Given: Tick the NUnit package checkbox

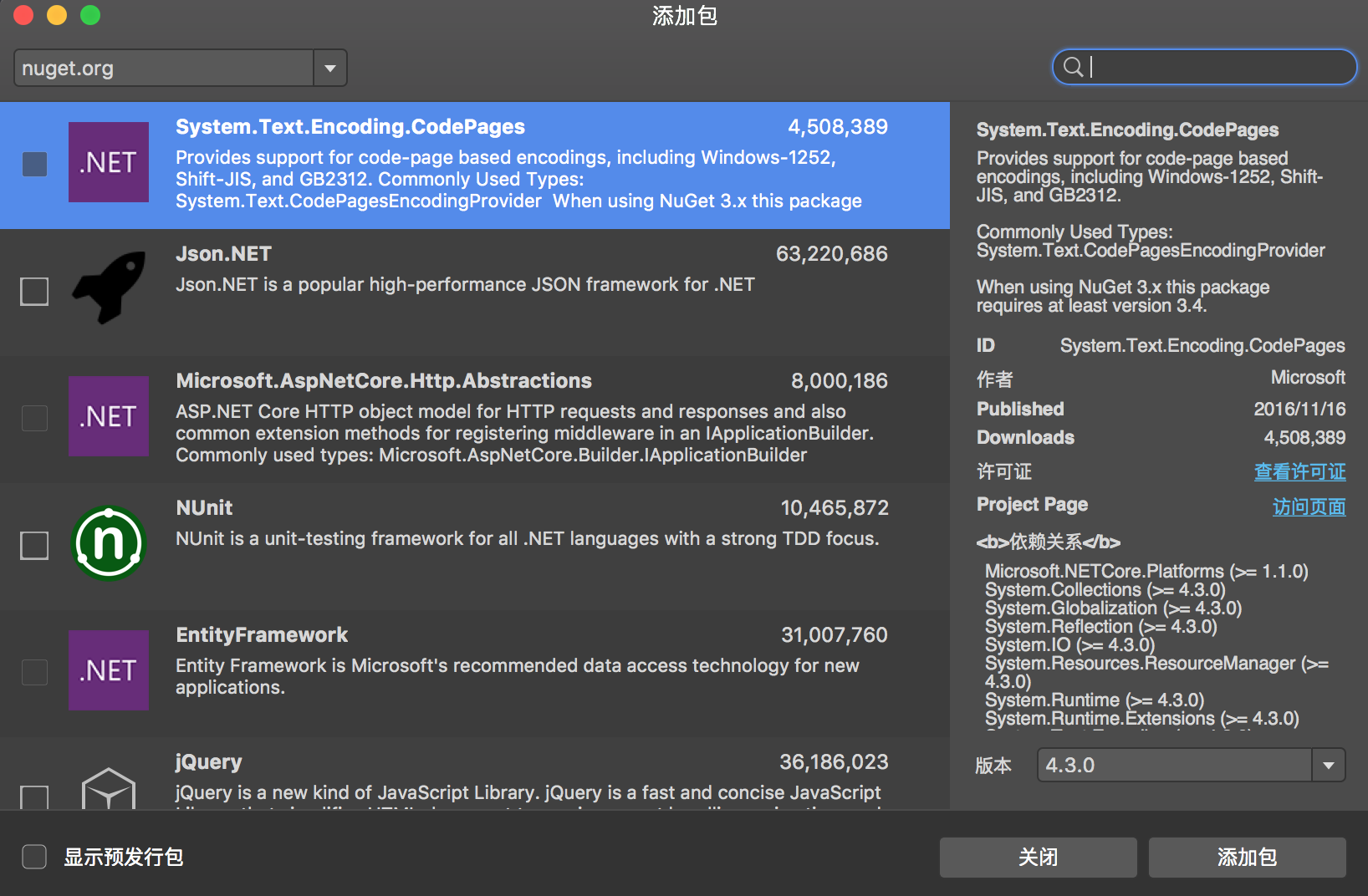Looking at the screenshot, I should tap(34, 546).
